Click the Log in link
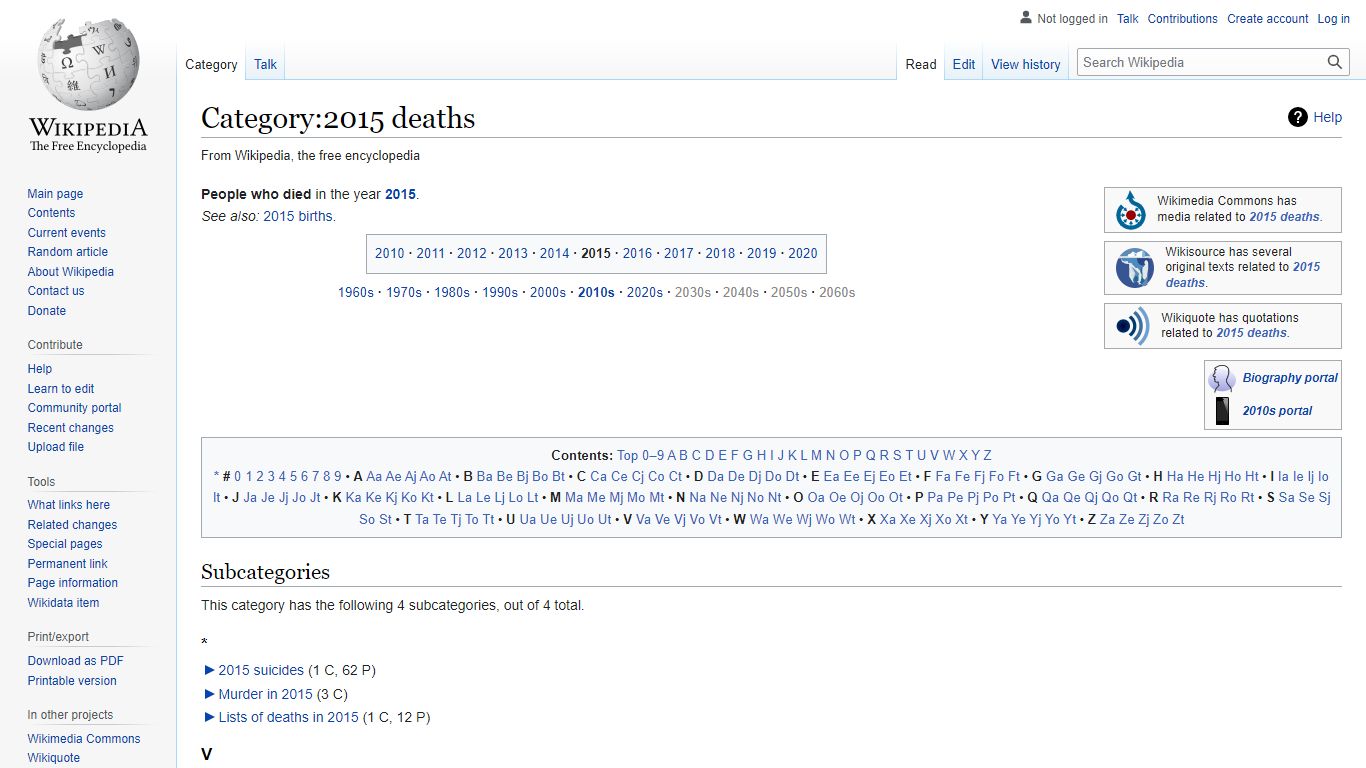 tap(1333, 18)
